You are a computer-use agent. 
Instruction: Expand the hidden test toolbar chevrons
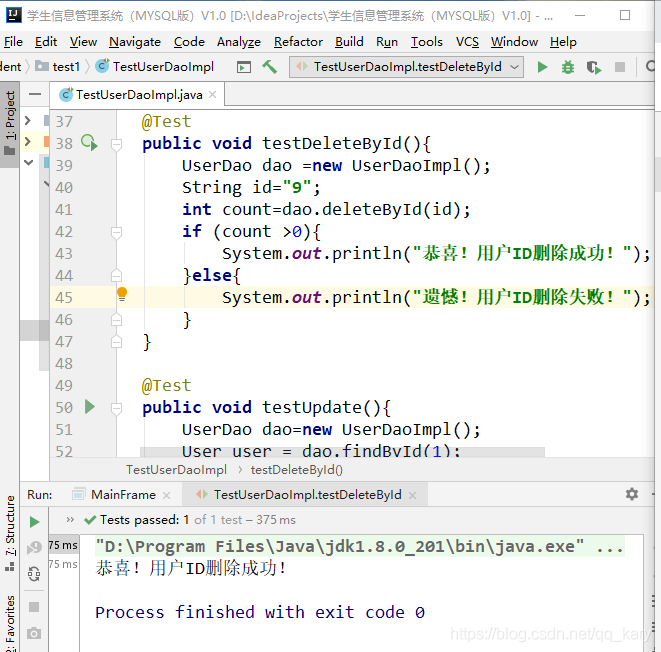(x=70, y=520)
